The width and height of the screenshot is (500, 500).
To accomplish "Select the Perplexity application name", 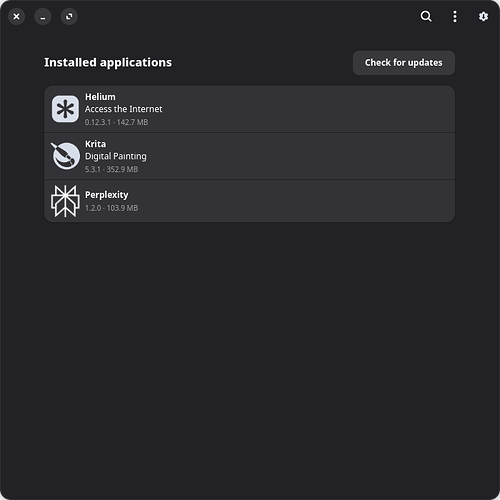I will click(x=106, y=195).
